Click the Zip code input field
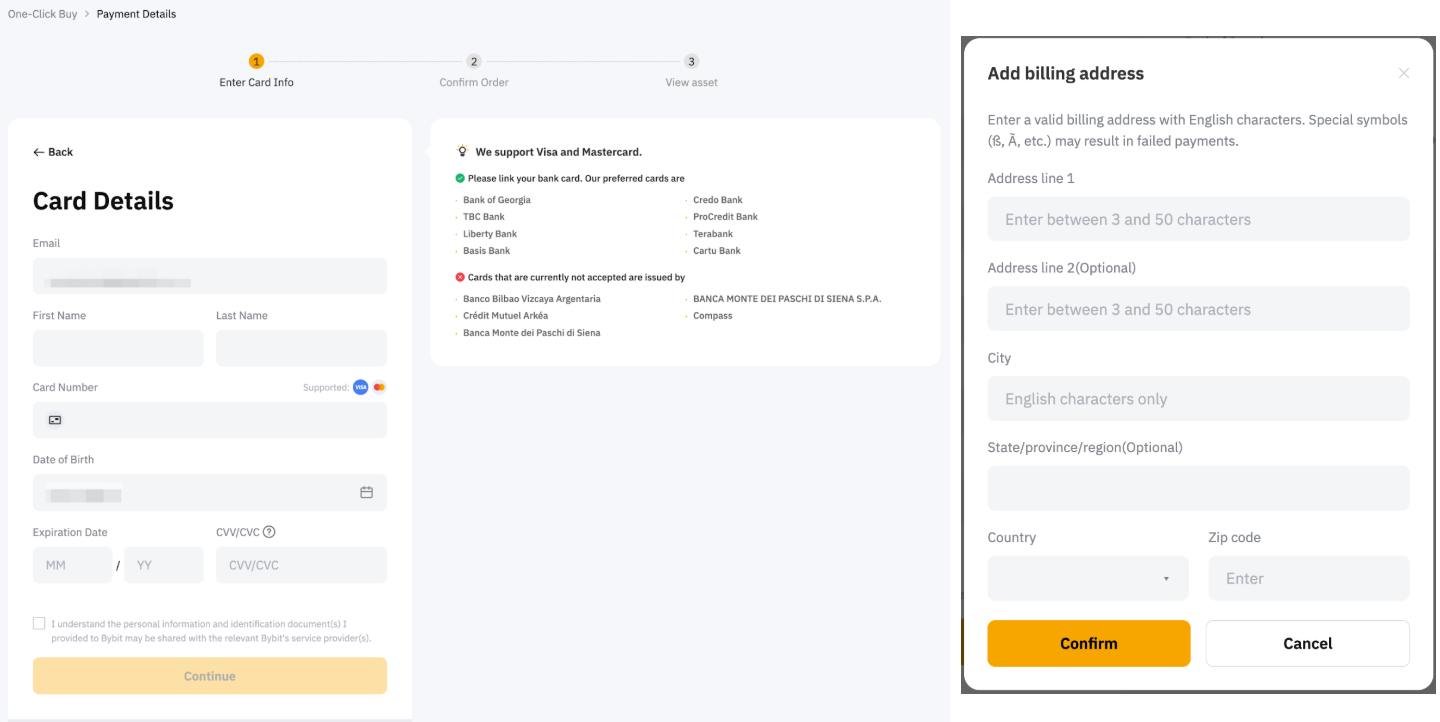The width and height of the screenshot is (1440, 722). tap(1308, 578)
